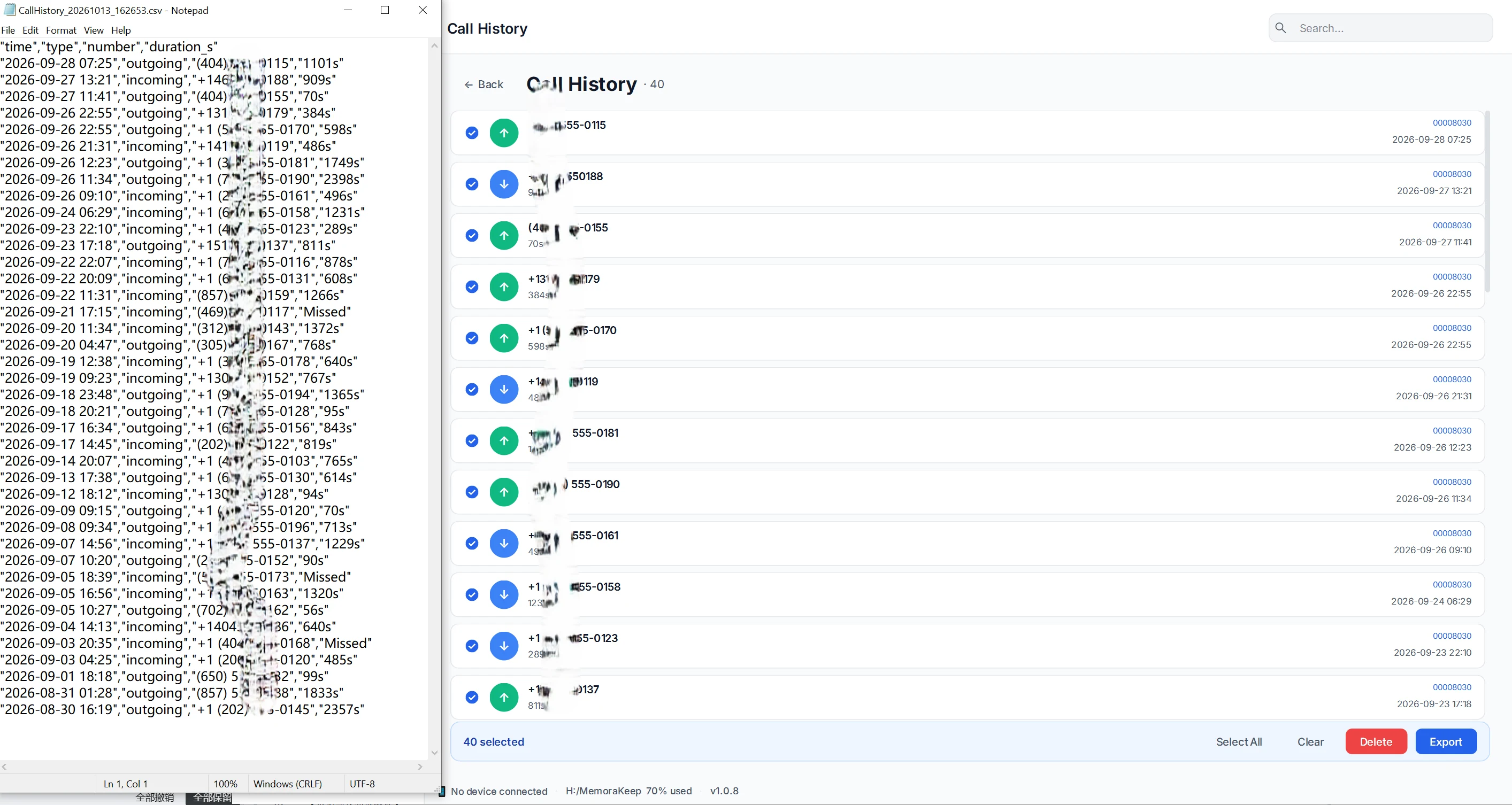The height and width of the screenshot is (805, 1512).
Task: Click the Notepad file icon in the title bar
Action: 10,10
